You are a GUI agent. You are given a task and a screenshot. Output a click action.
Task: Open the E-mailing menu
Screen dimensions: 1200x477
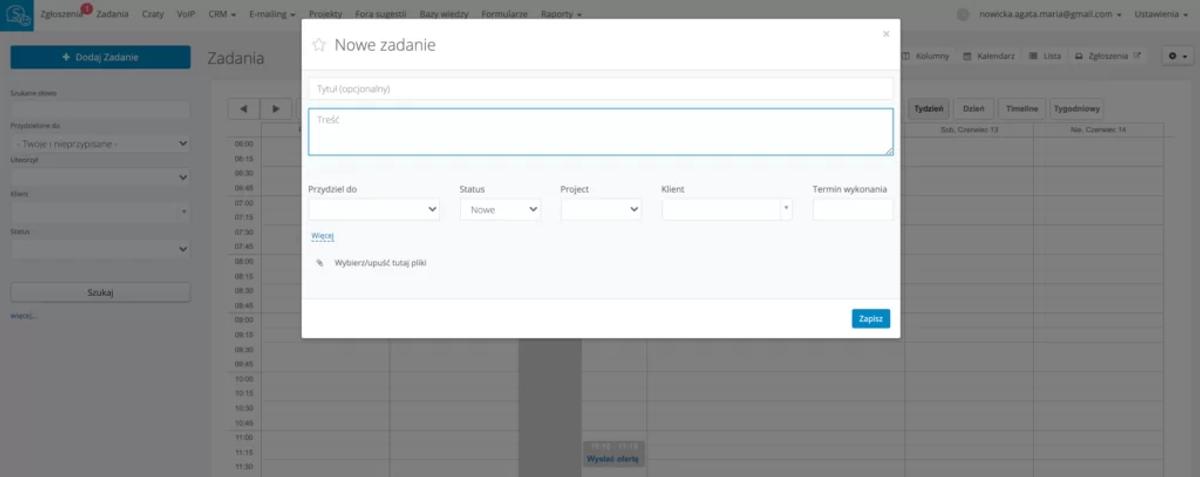(272, 15)
